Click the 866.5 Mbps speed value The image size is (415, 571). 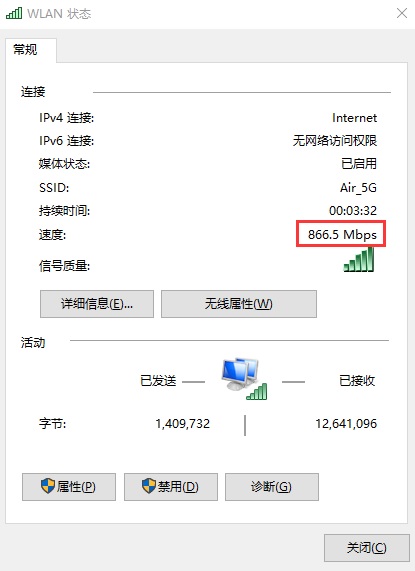(342, 235)
